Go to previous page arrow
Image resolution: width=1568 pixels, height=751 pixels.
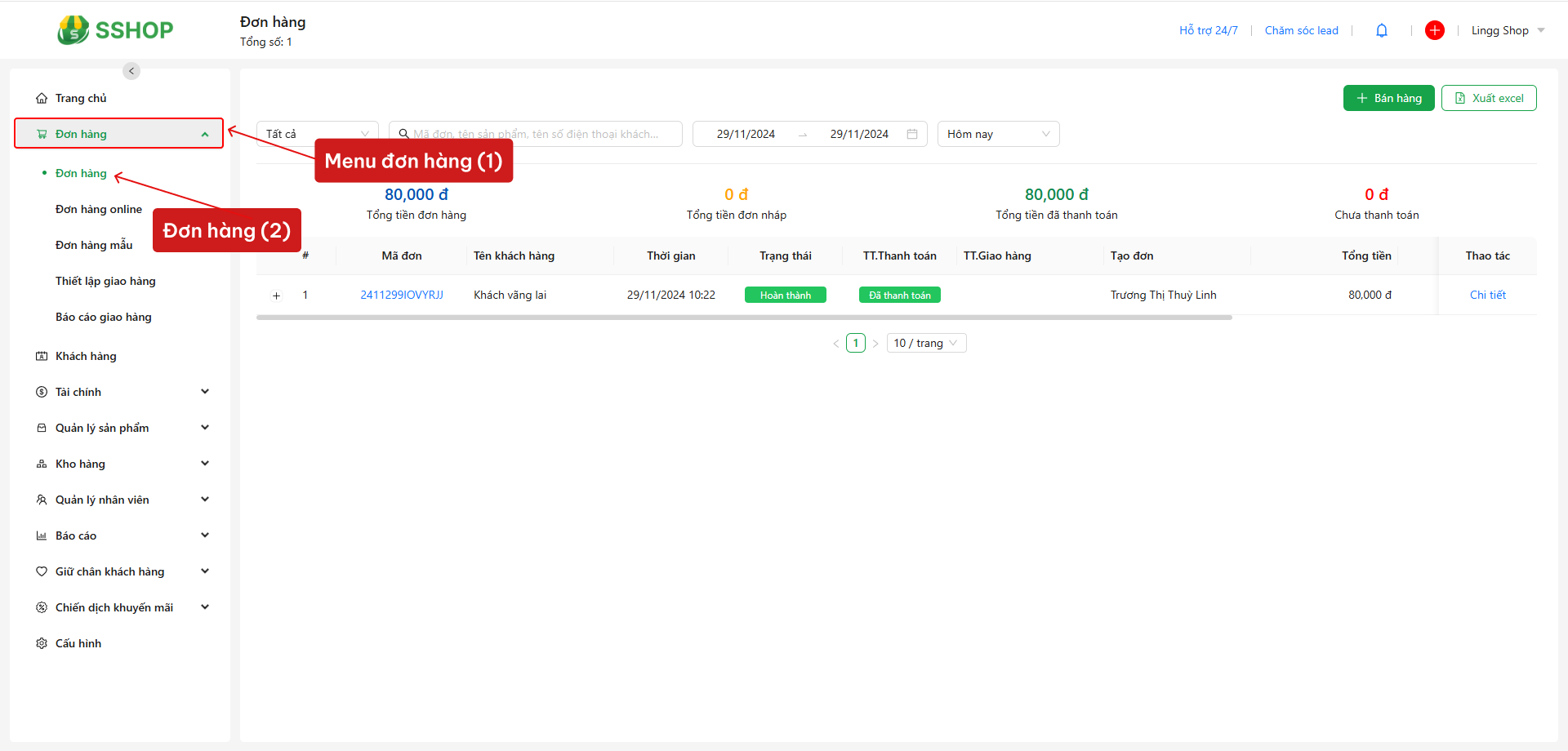tap(835, 344)
